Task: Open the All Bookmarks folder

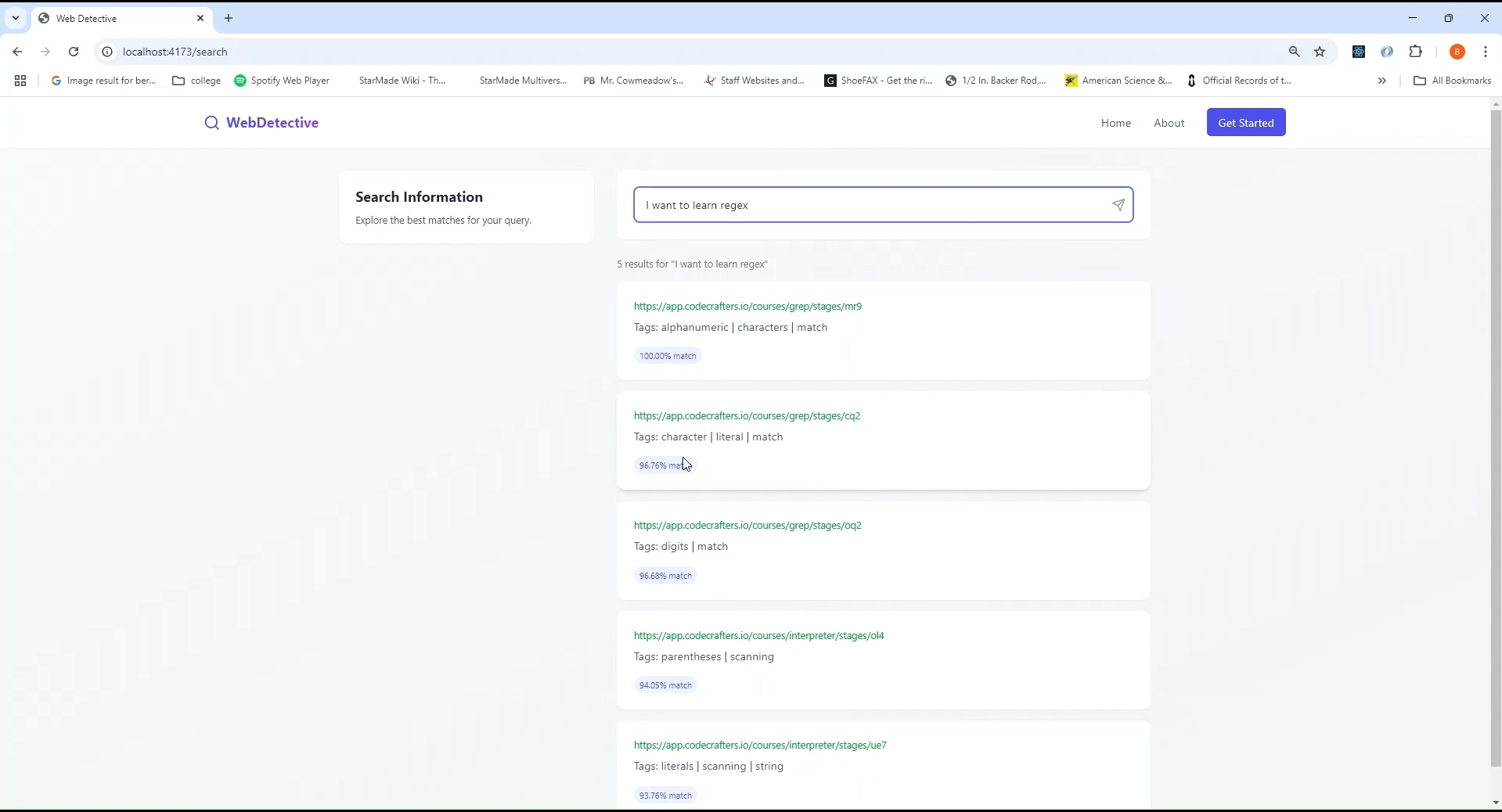Action: (x=1453, y=81)
